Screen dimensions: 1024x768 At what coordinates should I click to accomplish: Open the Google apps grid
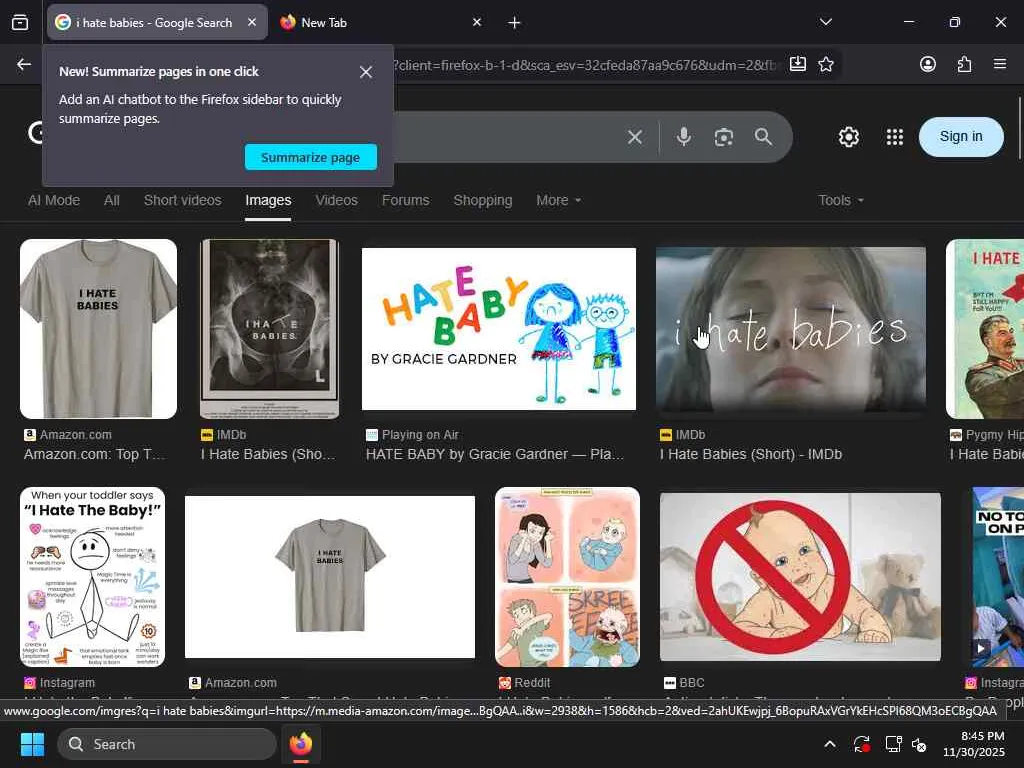tap(895, 137)
